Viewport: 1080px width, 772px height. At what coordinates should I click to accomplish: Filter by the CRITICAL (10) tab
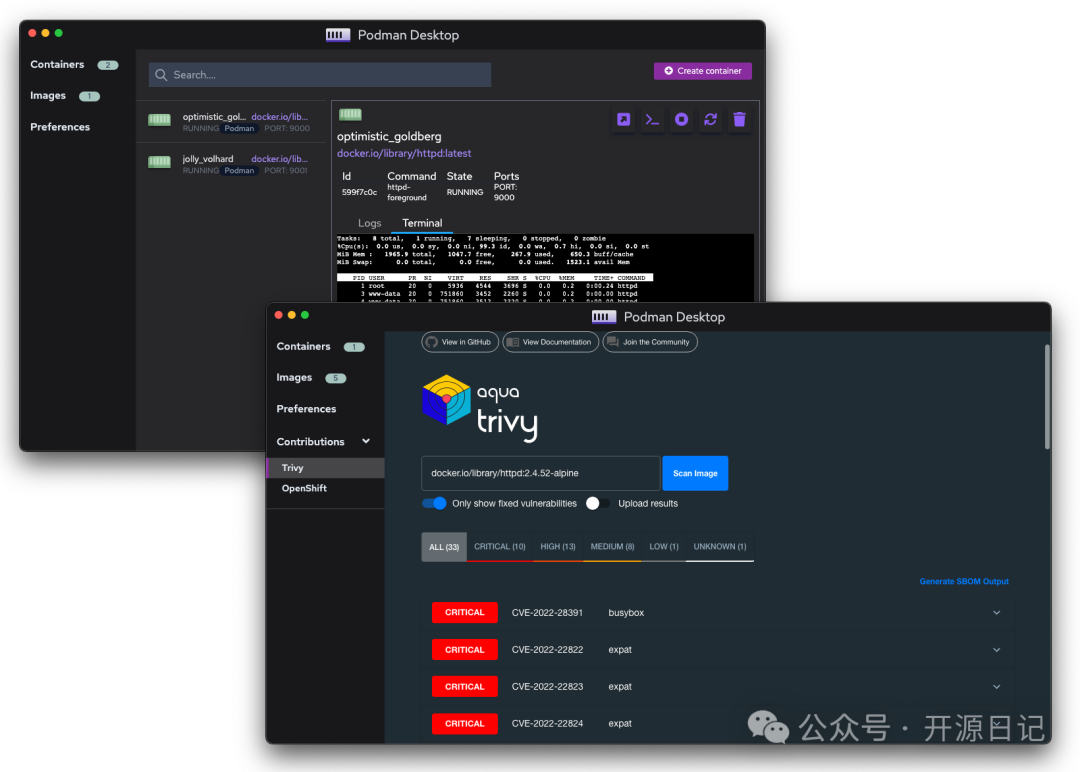[499, 547]
